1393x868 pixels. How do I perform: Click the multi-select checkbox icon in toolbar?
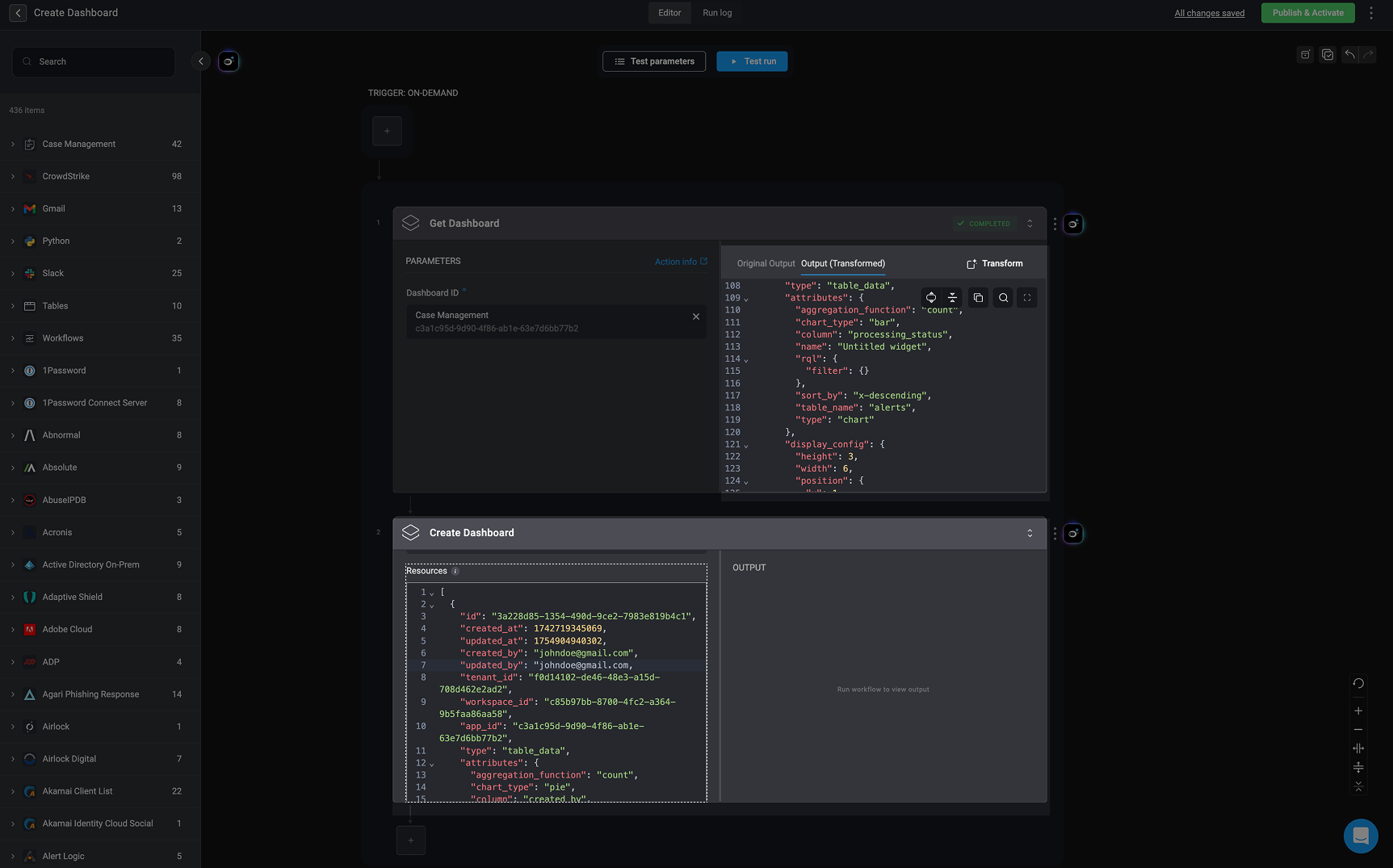[x=1328, y=55]
